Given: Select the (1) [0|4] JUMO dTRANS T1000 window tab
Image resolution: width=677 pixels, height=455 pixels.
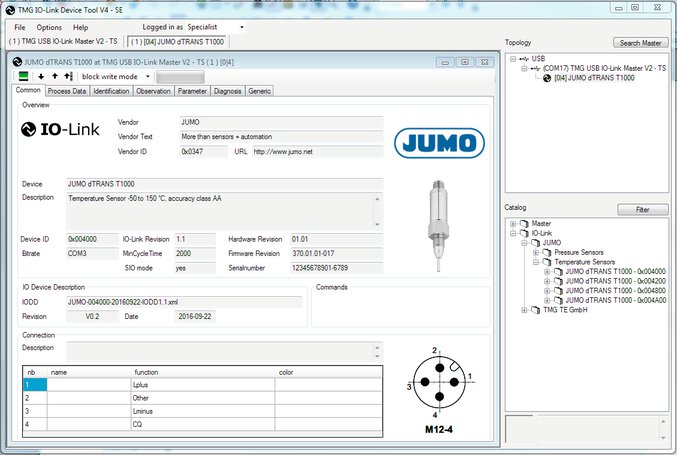Looking at the screenshot, I should [x=177, y=42].
